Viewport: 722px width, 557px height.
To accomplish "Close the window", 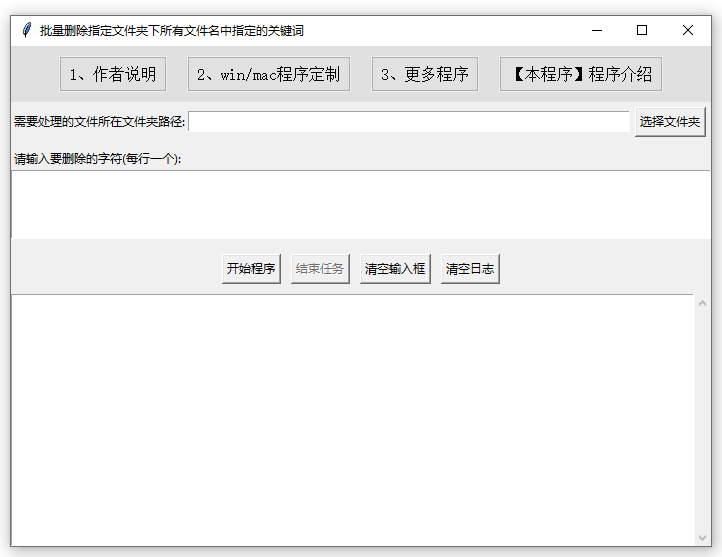I will pyautogui.click(x=687, y=30).
